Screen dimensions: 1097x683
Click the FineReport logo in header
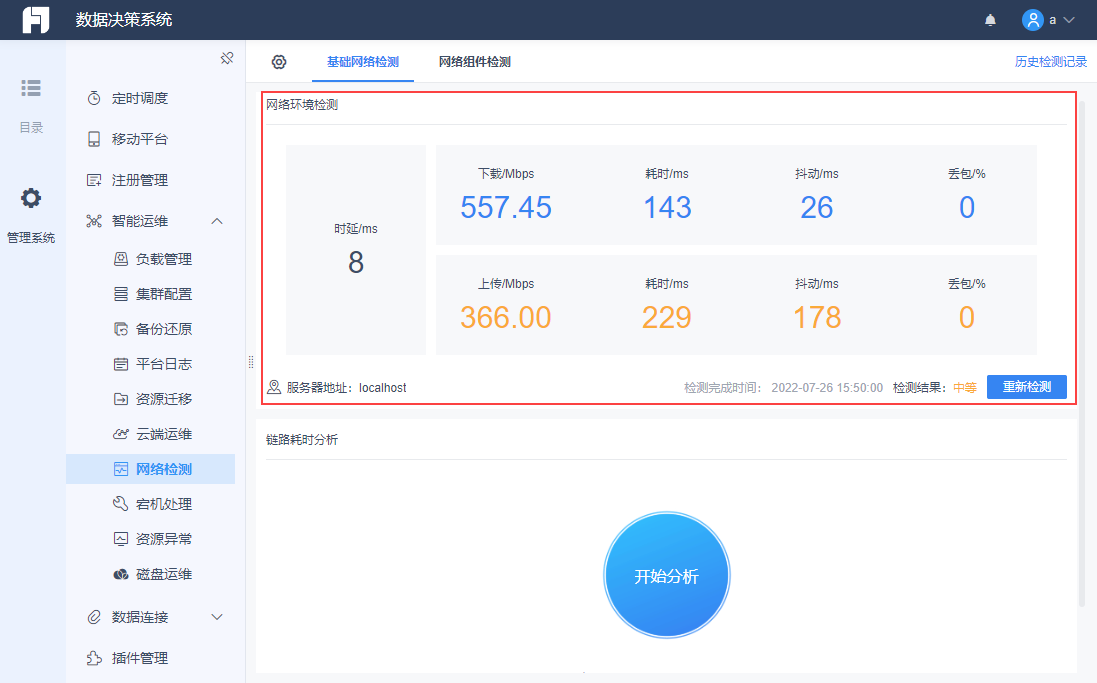pos(36,20)
